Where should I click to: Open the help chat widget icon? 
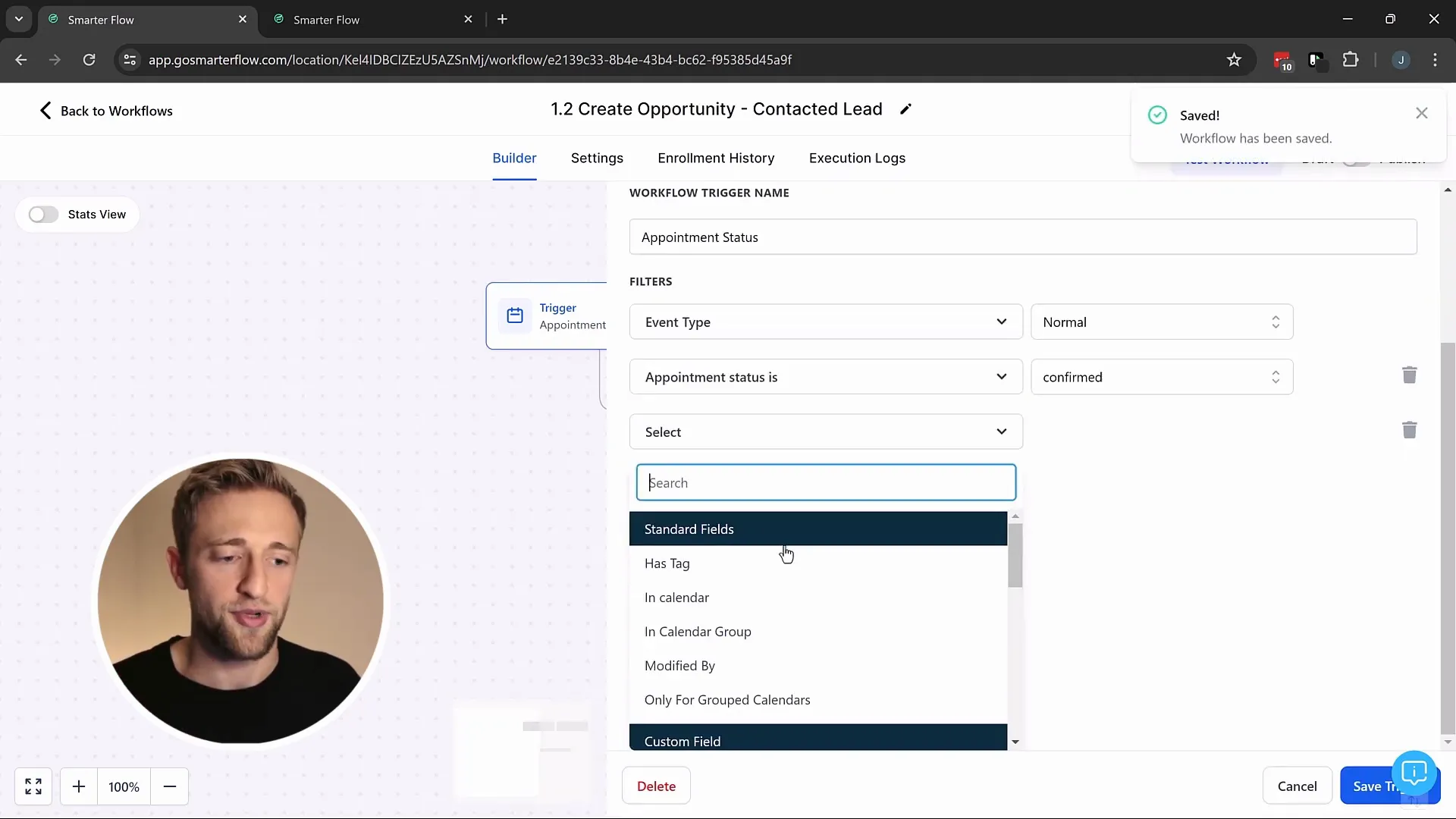coord(1414,773)
